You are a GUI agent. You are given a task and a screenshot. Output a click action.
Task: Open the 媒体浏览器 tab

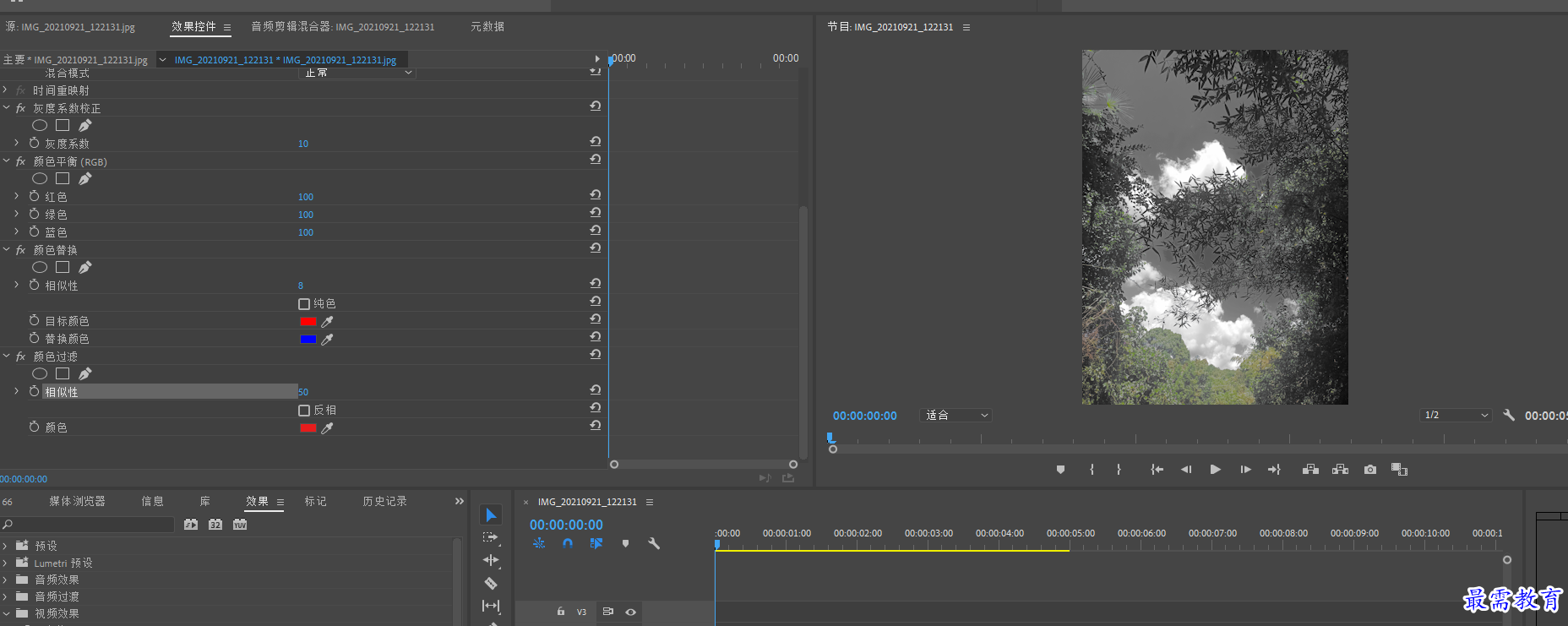(x=77, y=502)
